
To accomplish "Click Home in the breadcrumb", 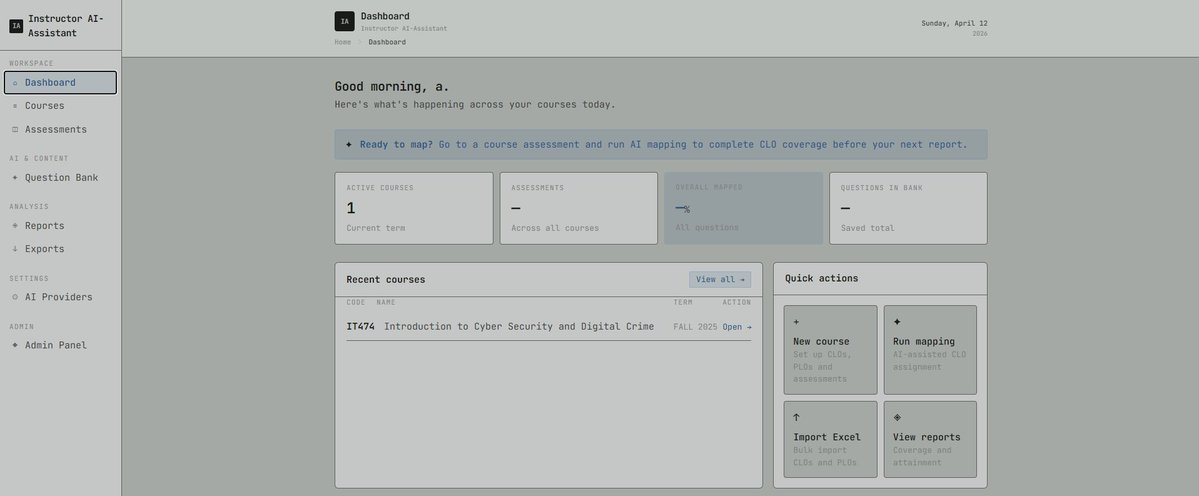I will [x=343, y=42].
